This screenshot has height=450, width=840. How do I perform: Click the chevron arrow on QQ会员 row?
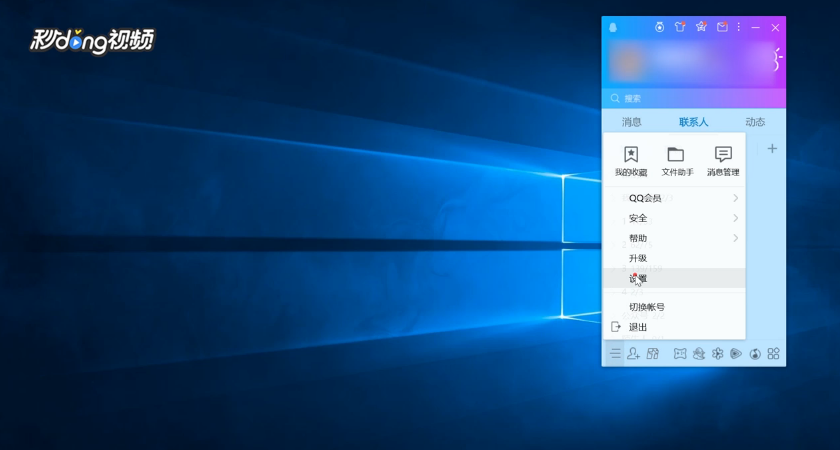coord(736,198)
